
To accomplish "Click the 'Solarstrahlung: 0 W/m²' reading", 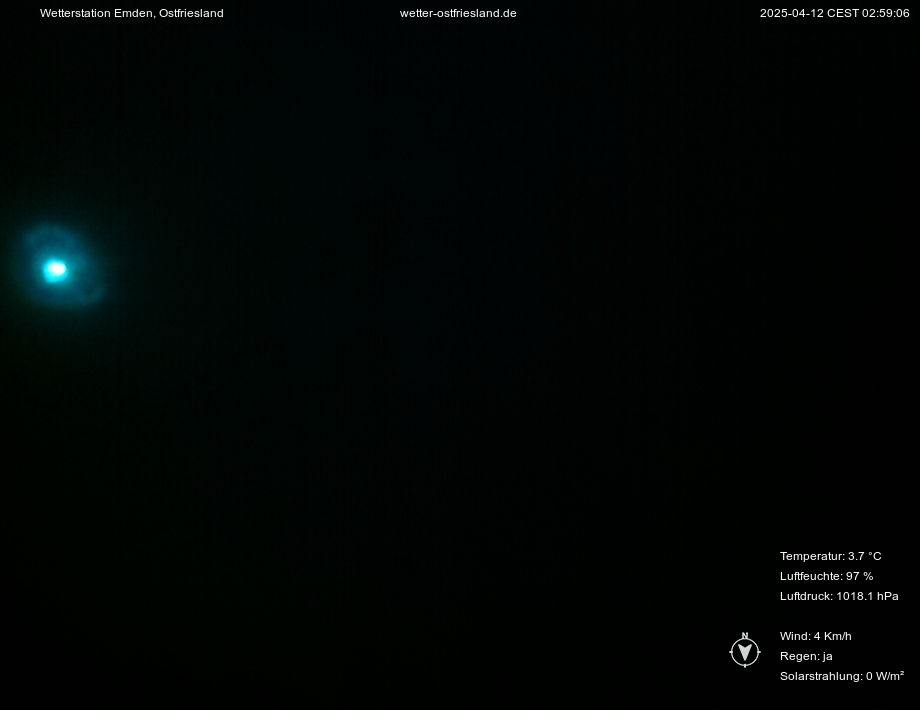I will click(x=841, y=676).
